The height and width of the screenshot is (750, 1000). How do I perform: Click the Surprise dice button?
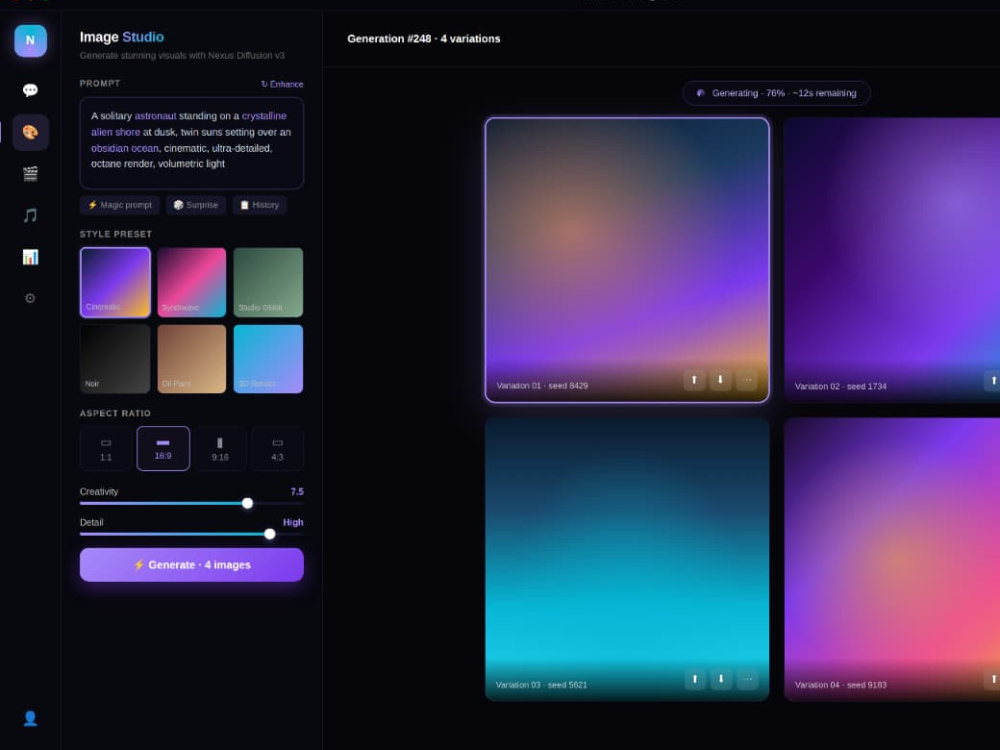(x=196, y=205)
